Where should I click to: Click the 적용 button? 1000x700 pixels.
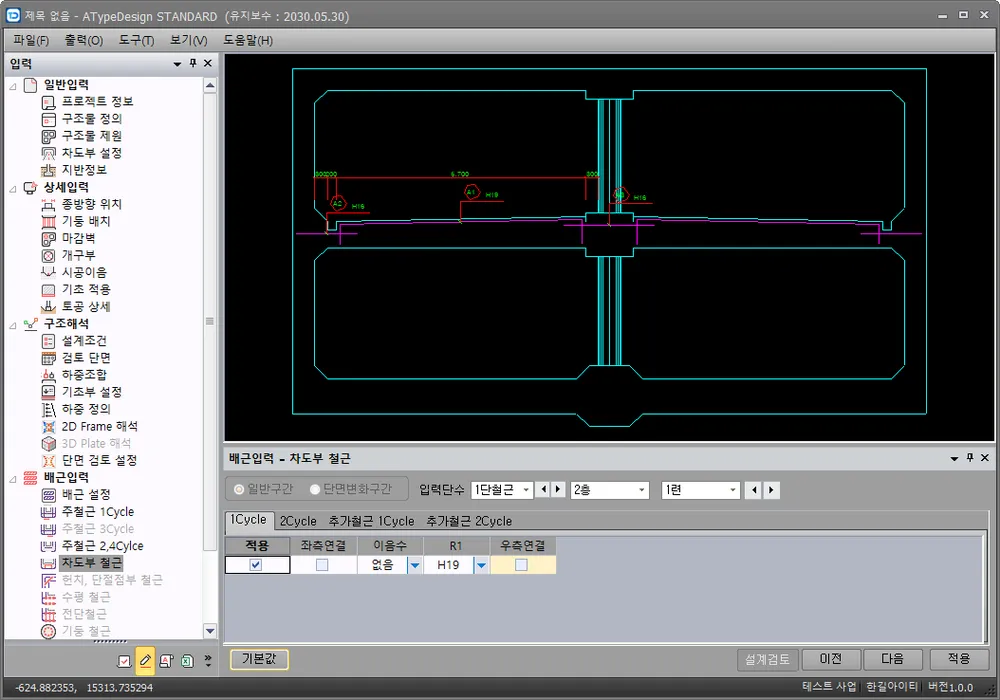pyautogui.click(x=959, y=659)
